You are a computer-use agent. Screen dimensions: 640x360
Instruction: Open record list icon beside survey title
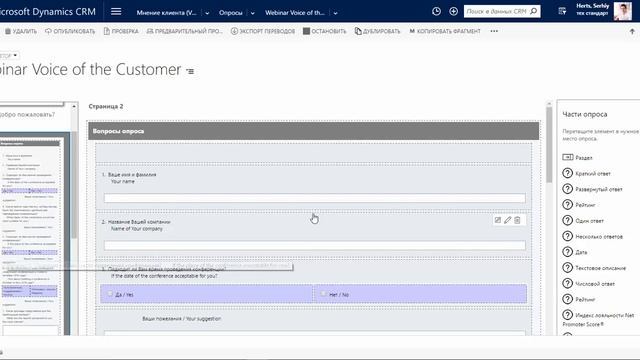190,71
